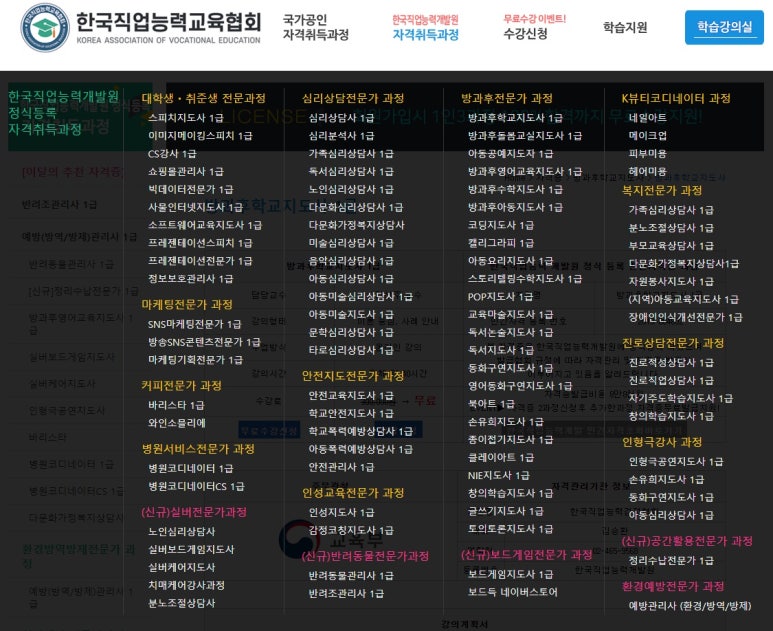773x631 pixels.
Task: Choose 장애인인식개선전문가 1급
Action: tap(685, 317)
